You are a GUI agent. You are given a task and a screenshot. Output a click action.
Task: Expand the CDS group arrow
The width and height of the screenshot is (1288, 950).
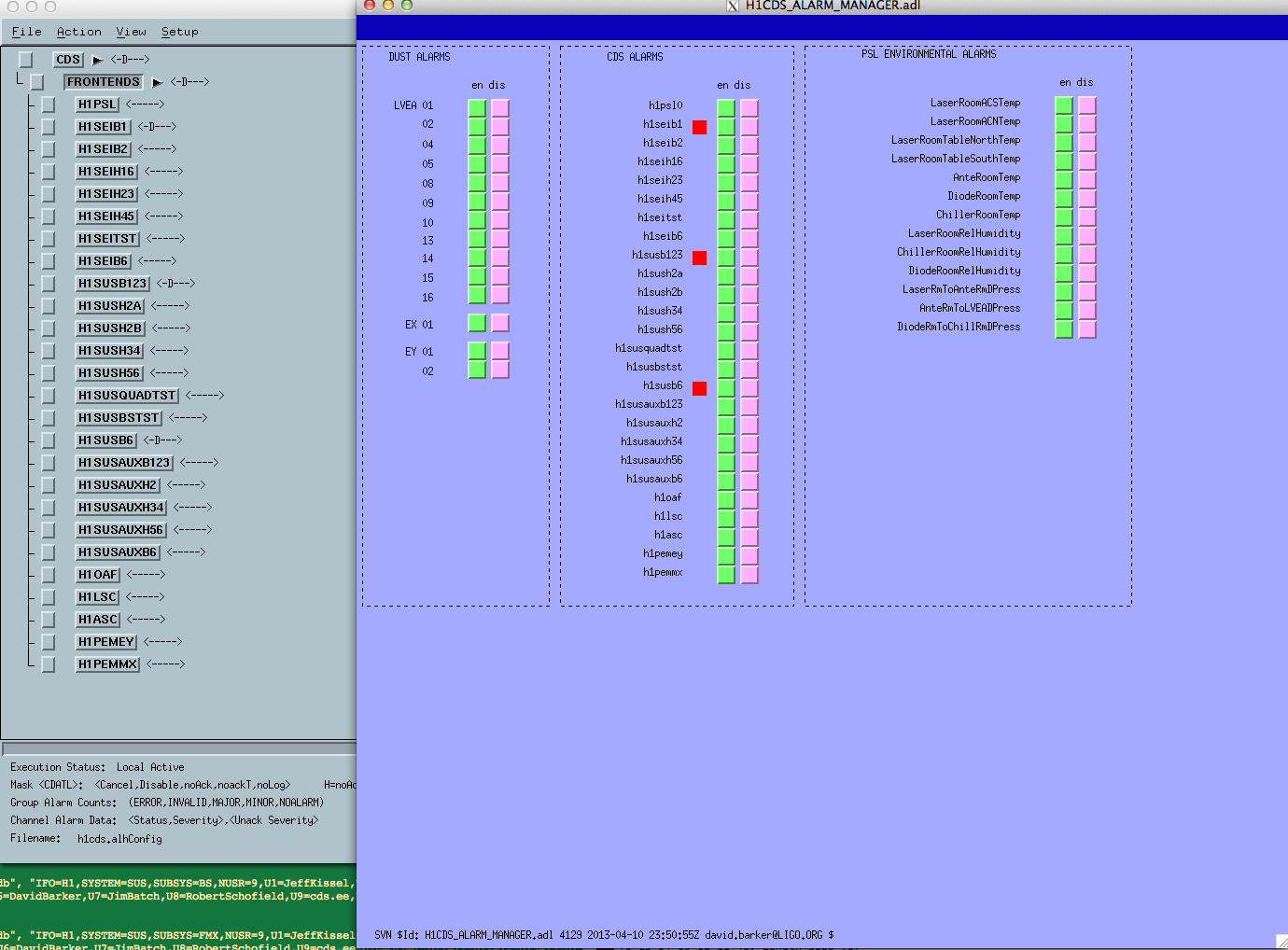pos(97,60)
